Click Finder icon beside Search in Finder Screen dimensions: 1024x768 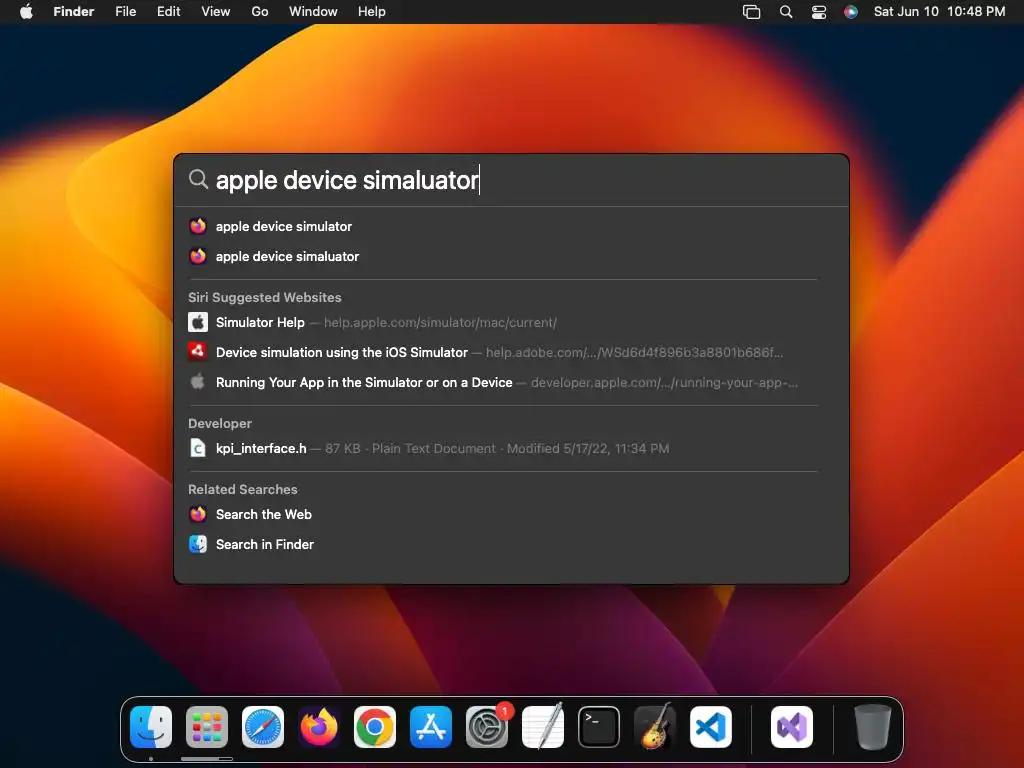pyautogui.click(x=198, y=544)
